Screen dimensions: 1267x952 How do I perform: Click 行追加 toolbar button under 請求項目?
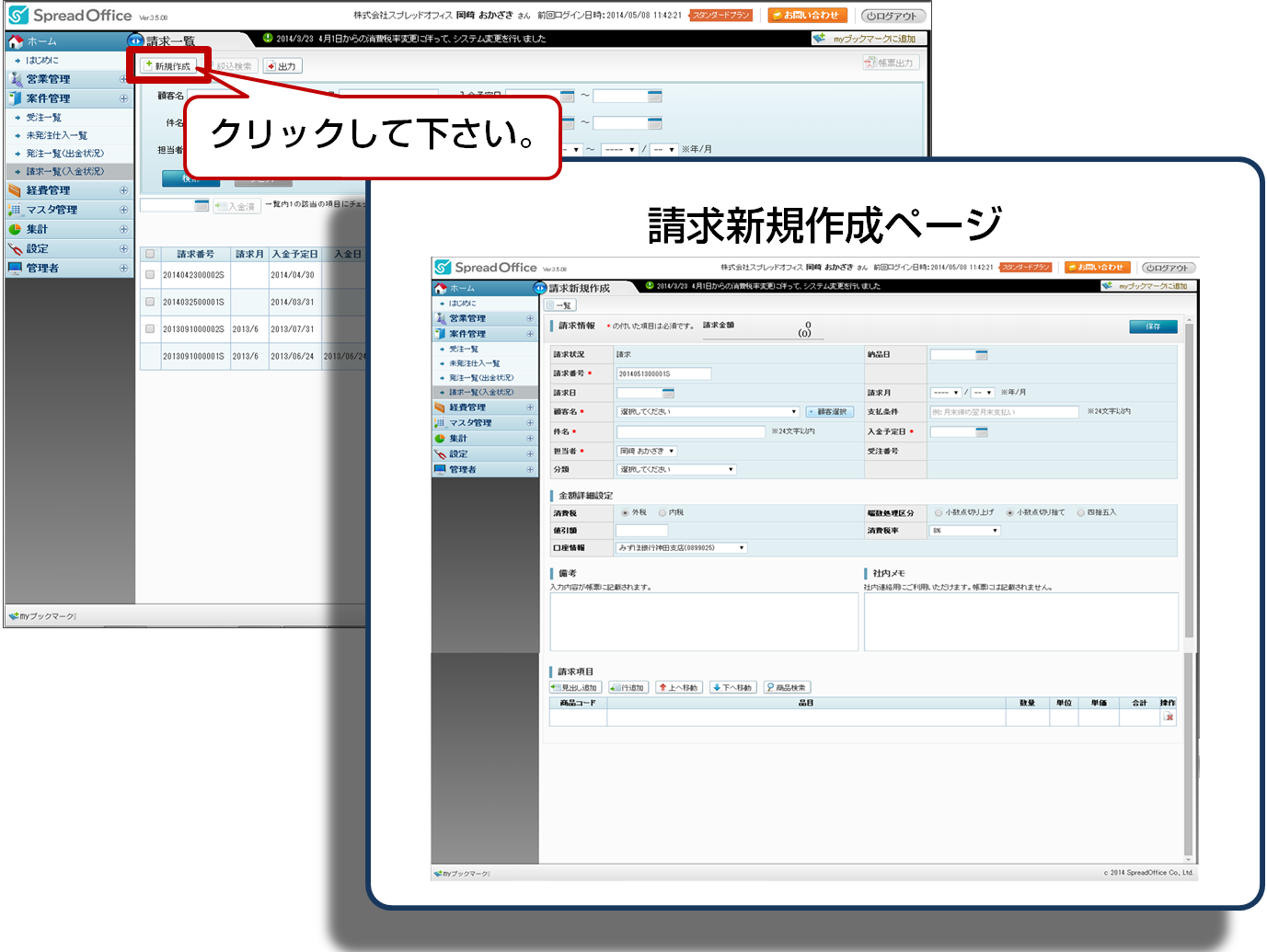coord(628,688)
